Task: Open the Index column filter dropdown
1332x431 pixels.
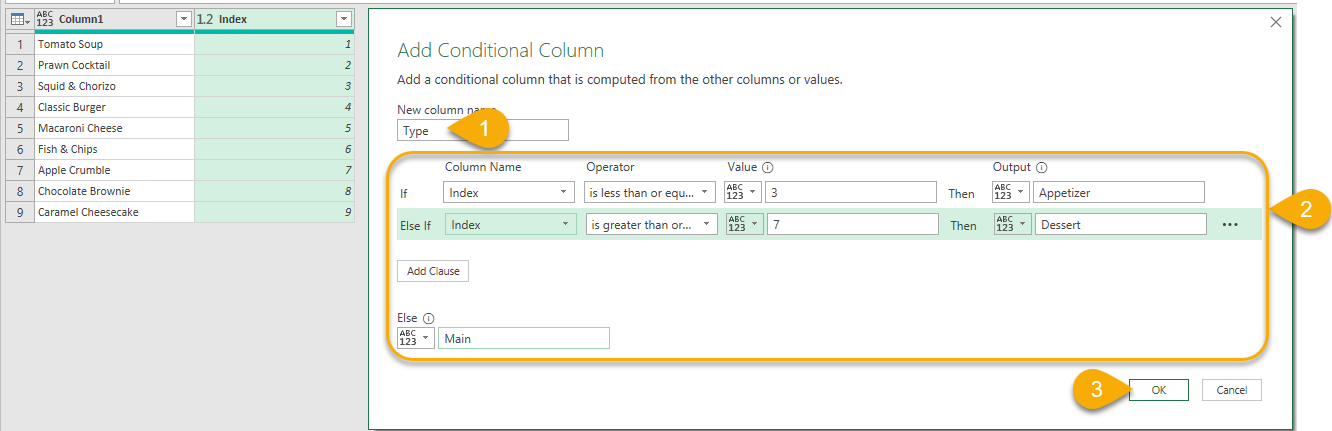Action: pyautogui.click(x=343, y=19)
